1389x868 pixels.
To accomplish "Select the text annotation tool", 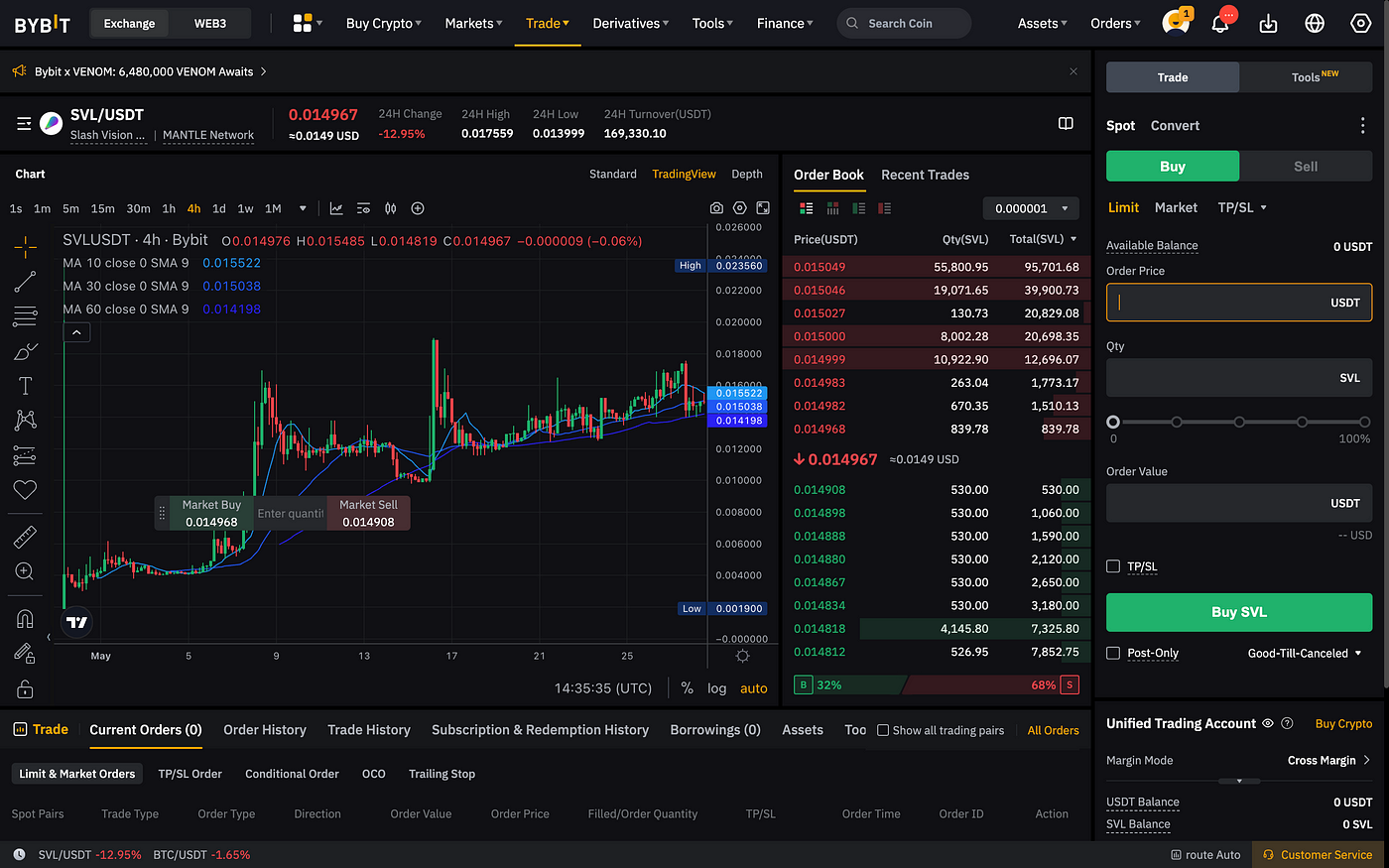I will [x=25, y=386].
